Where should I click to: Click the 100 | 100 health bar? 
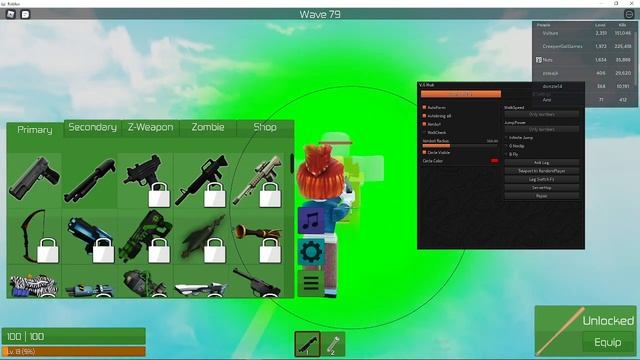point(74,336)
